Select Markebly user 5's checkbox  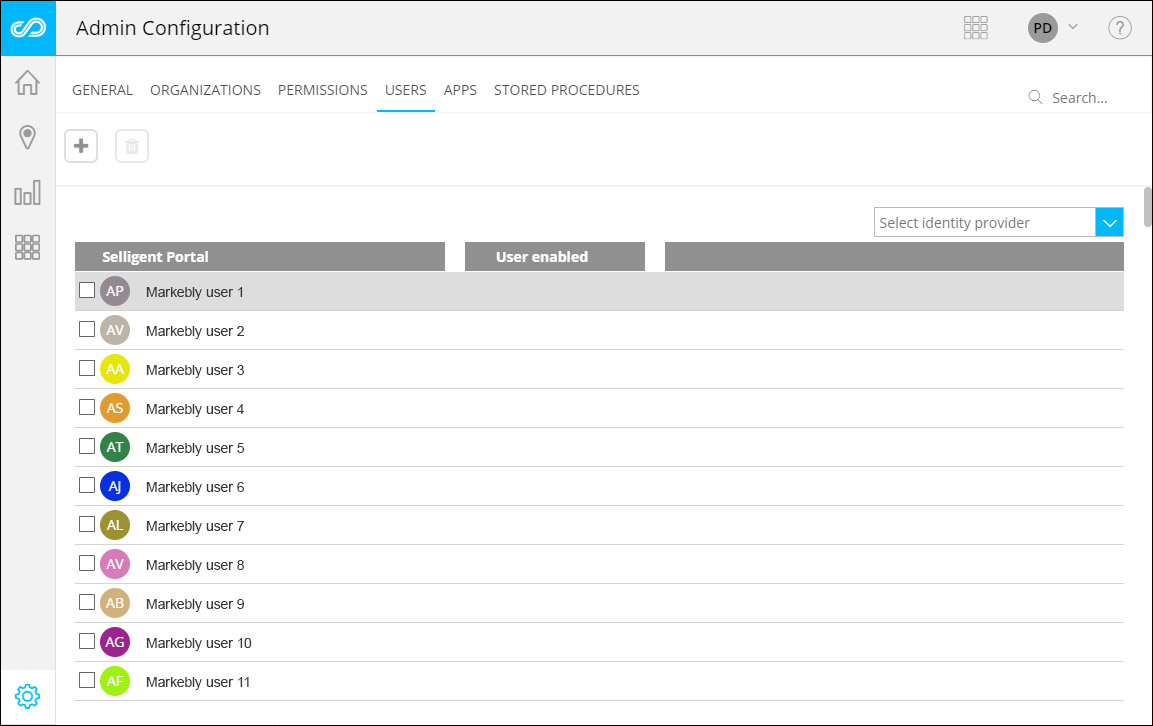click(87, 445)
